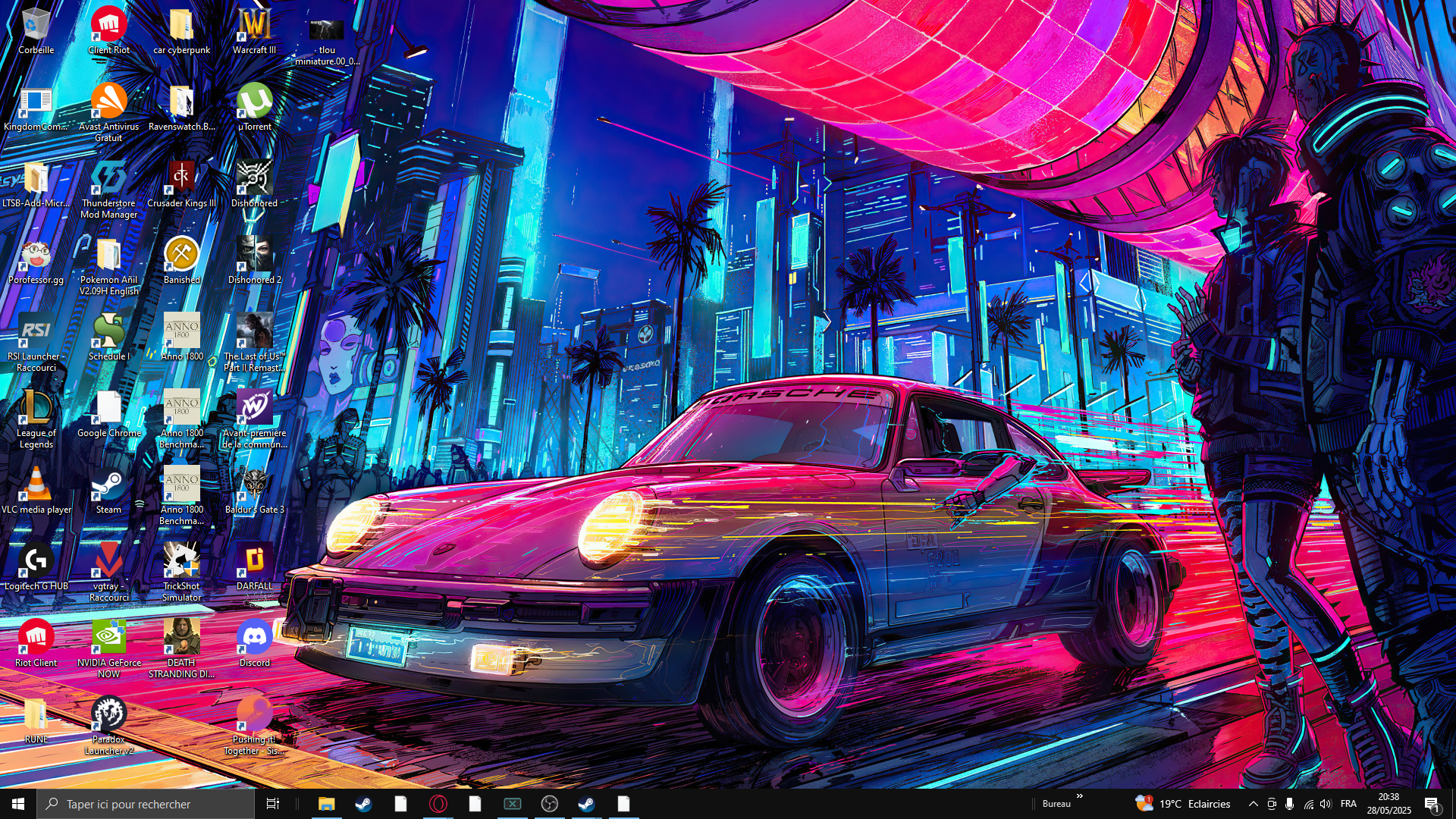
Task: Launch Client Riot shortcut
Action: (x=108, y=30)
